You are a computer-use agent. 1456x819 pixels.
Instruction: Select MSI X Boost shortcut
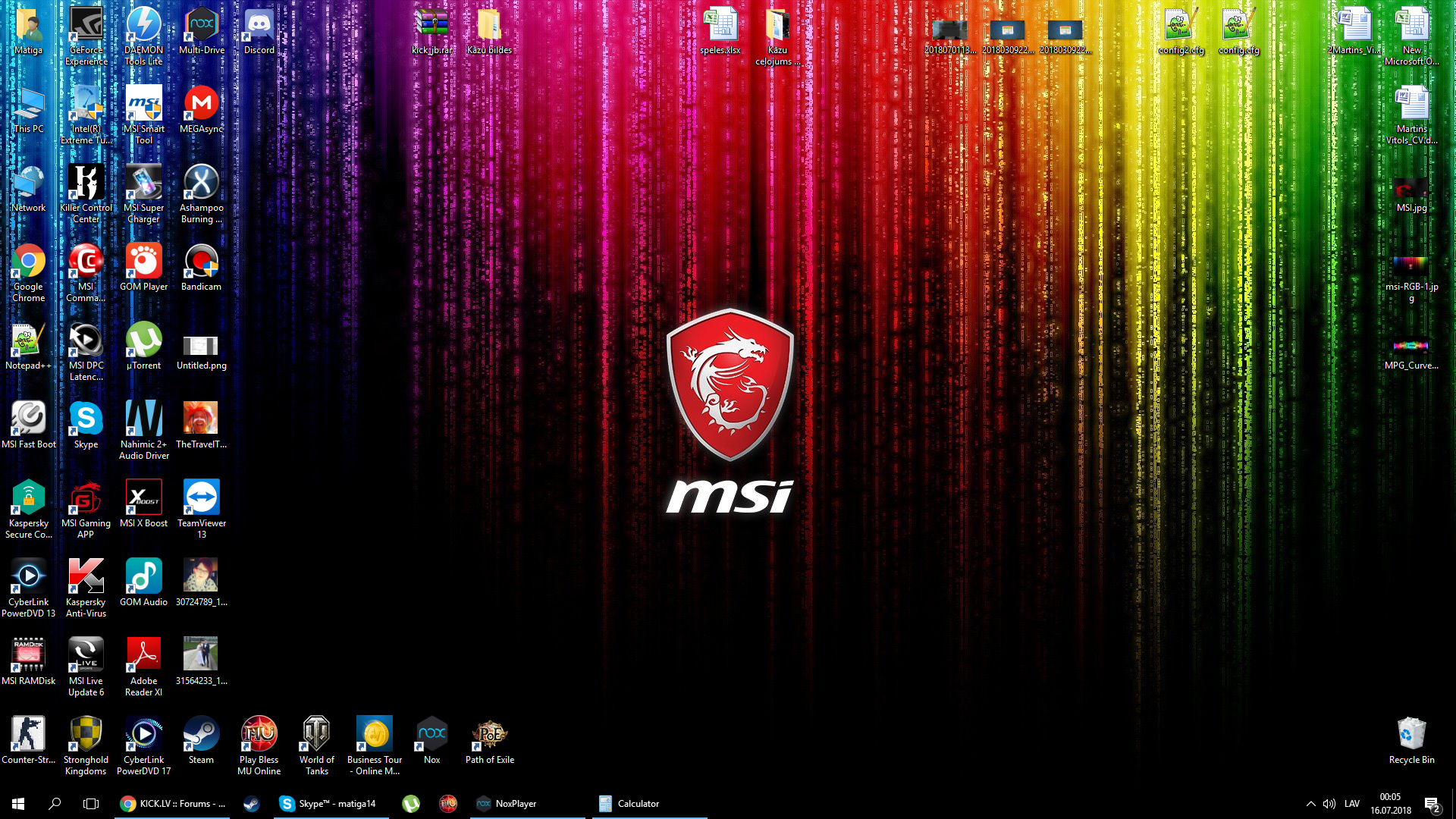coord(143,504)
